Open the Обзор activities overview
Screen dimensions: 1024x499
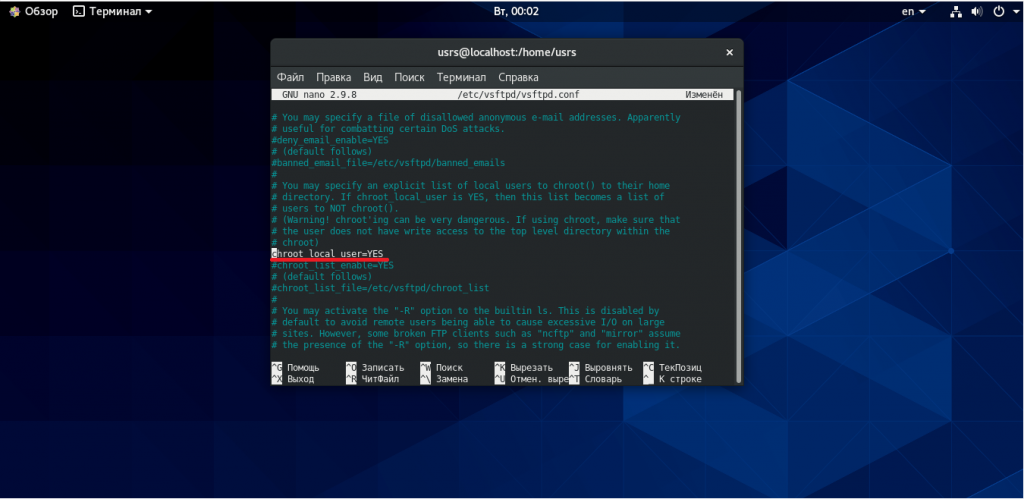[x=34, y=11]
